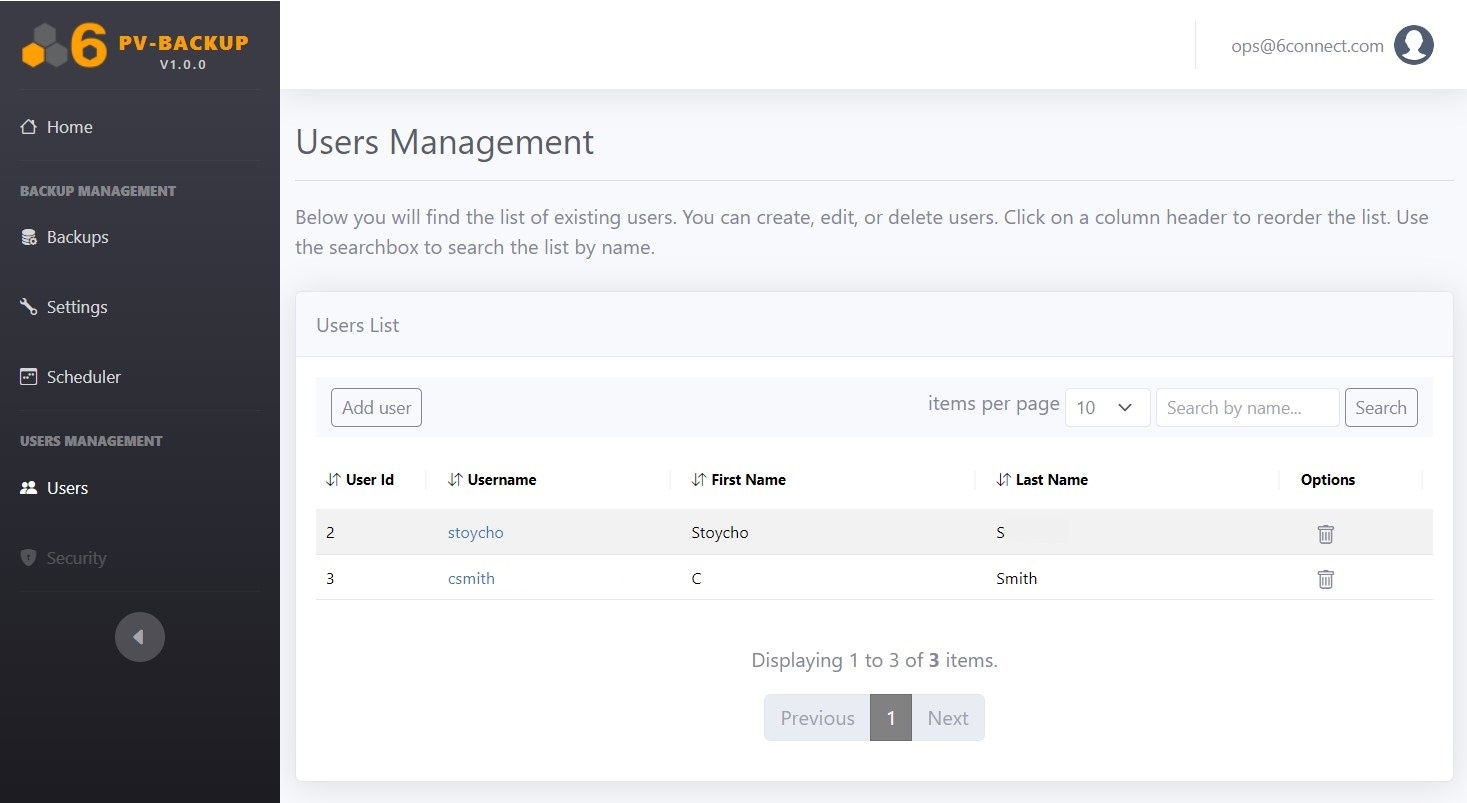The width and height of the screenshot is (1467, 803).
Task: Open the stoycho username link
Action: tap(475, 533)
